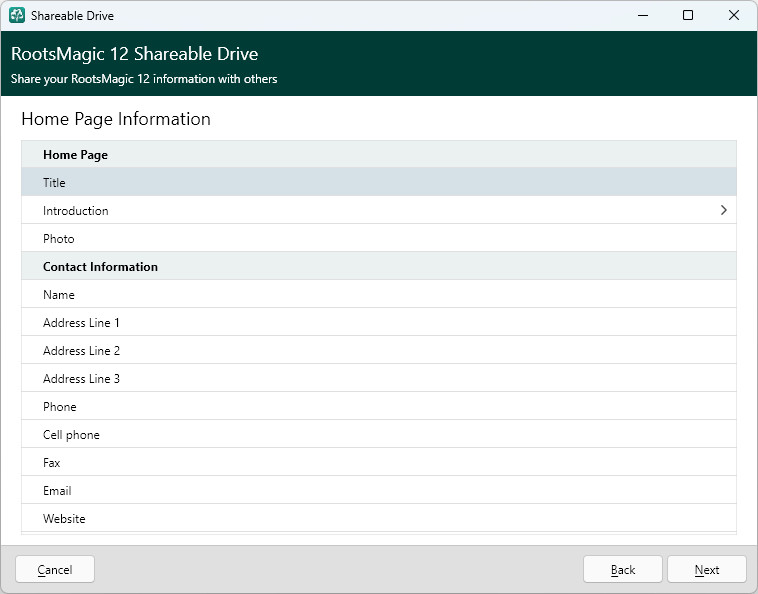Screen dimensions: 758x594
Task: Click the Address Line 2 row
Action: pyautogui.click(x=379, y=350)
